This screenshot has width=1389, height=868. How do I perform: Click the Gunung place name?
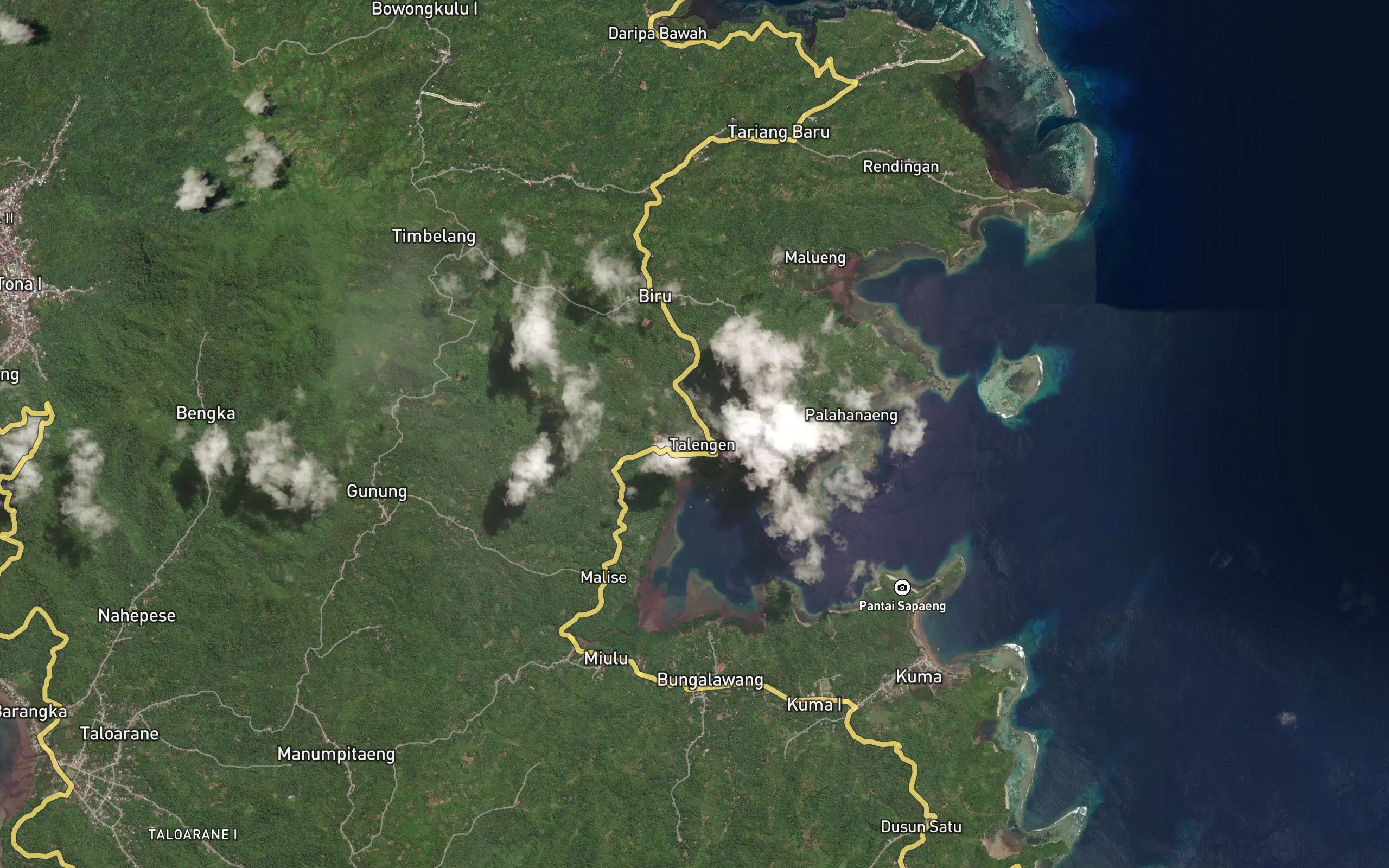[377, 492]
